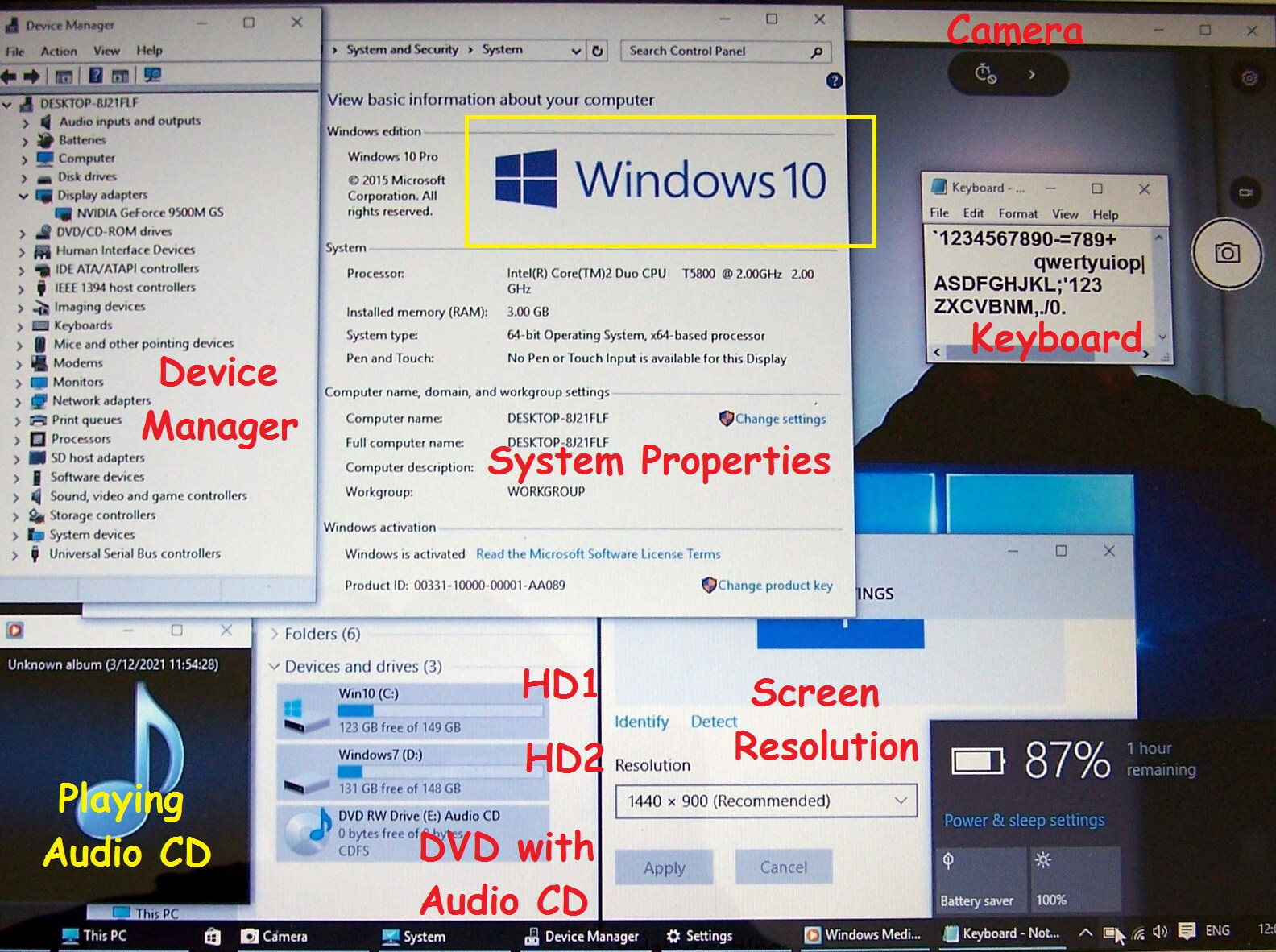The width and height of the screenshot is (1276, 952).
Task: Read the Microsoft Software License Terms link
Action: click(599, 554)
